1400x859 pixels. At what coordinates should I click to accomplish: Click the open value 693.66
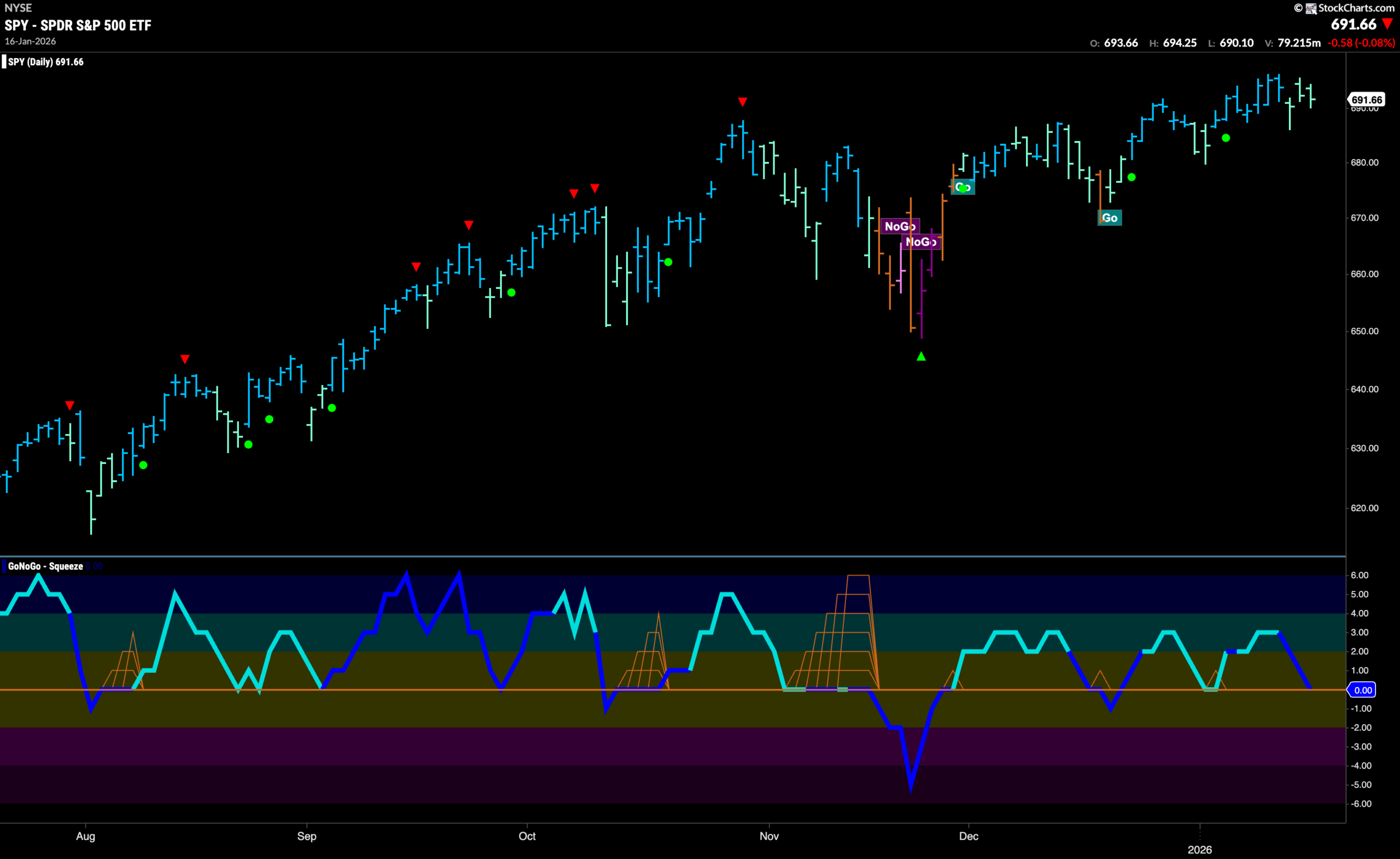(1121, 43)
